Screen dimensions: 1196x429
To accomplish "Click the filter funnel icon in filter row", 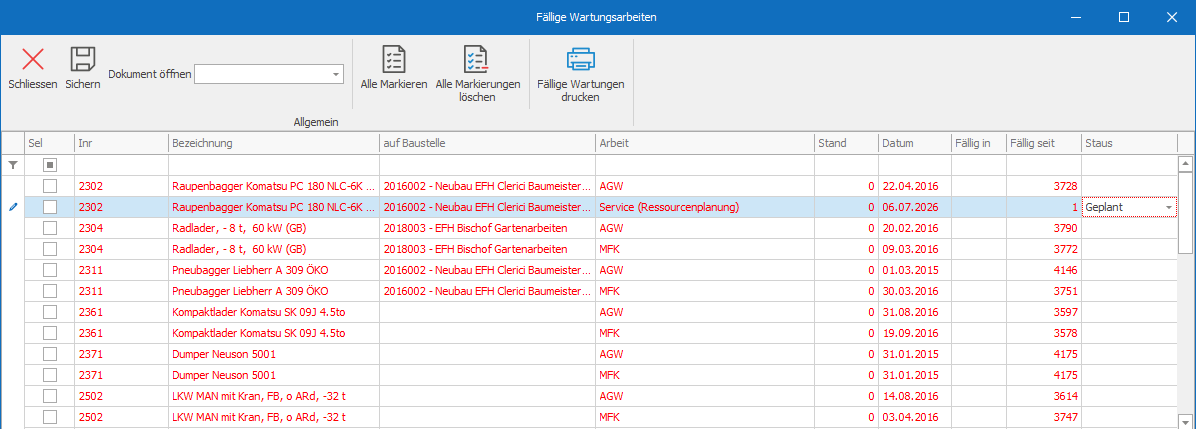I will (12, 165).
